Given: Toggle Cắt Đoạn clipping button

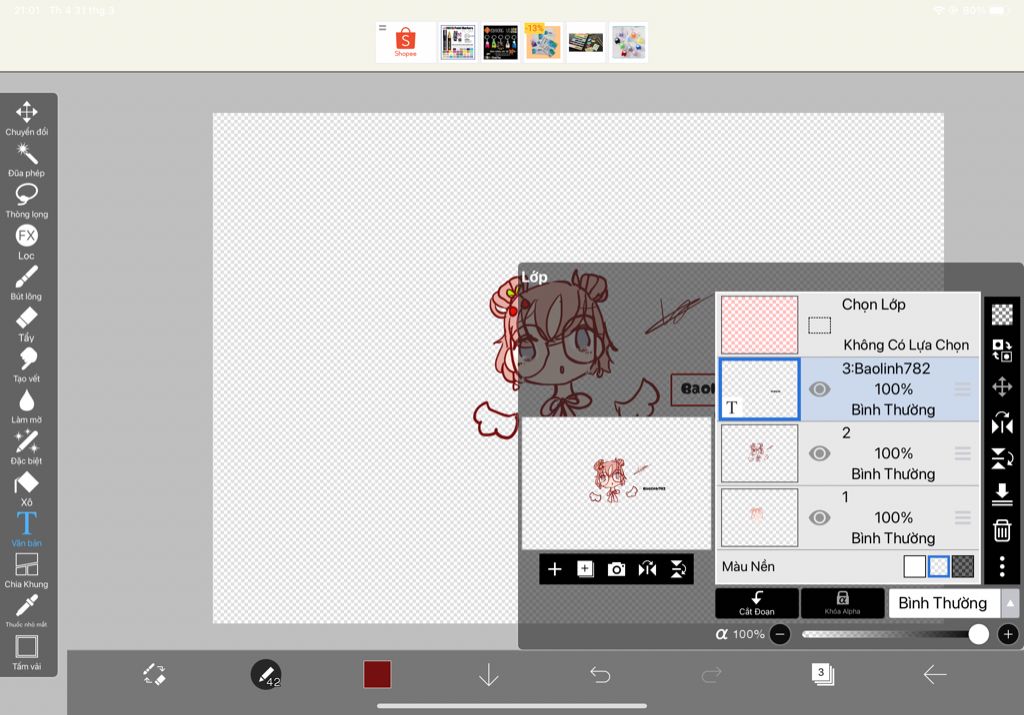Looking at the screenshot, I should [757, 603].
